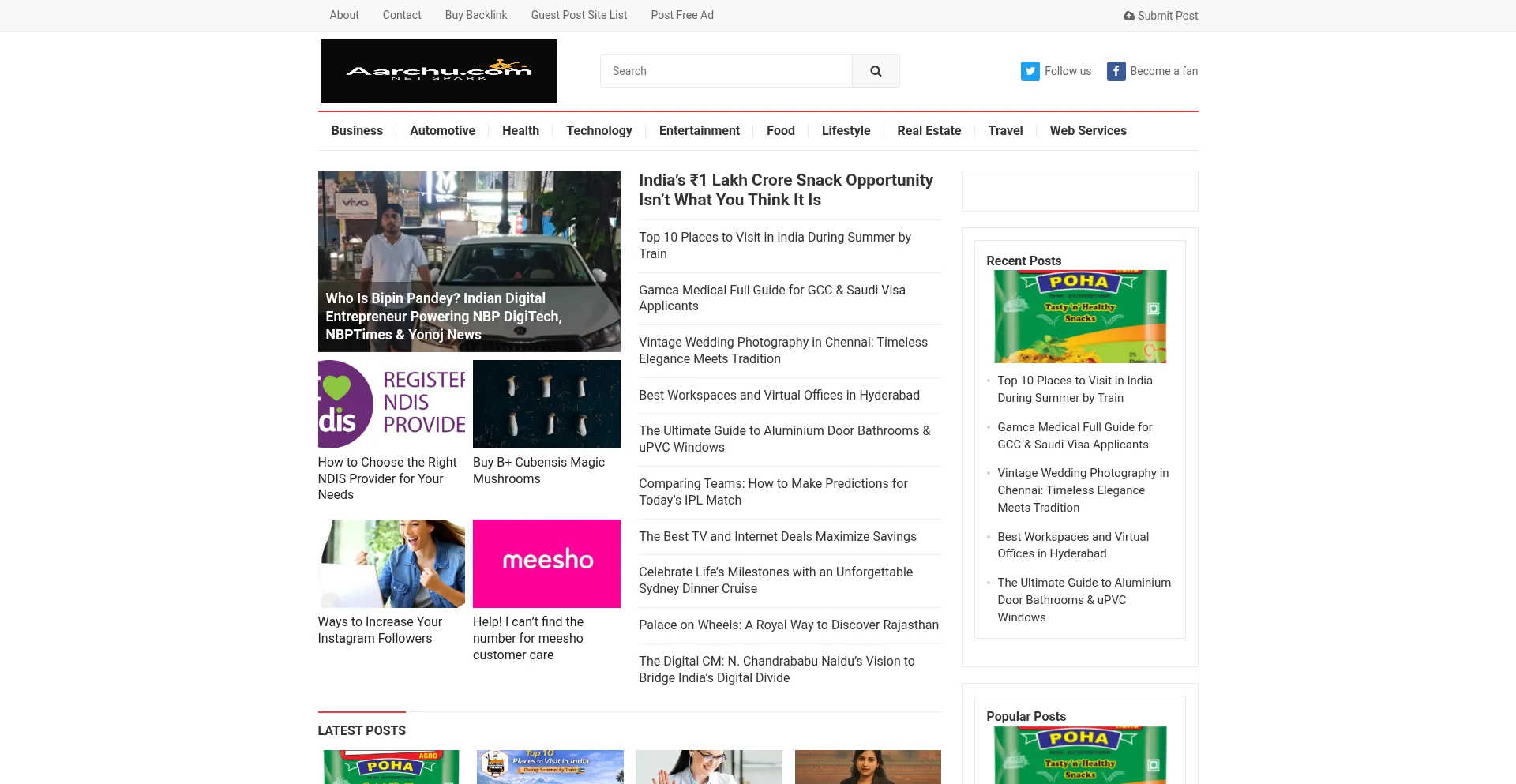Open Aluminium Door Bathrooms guide in center list
Screen dimensions: 1516x784
pyautogui.click(x=785, y=439)
